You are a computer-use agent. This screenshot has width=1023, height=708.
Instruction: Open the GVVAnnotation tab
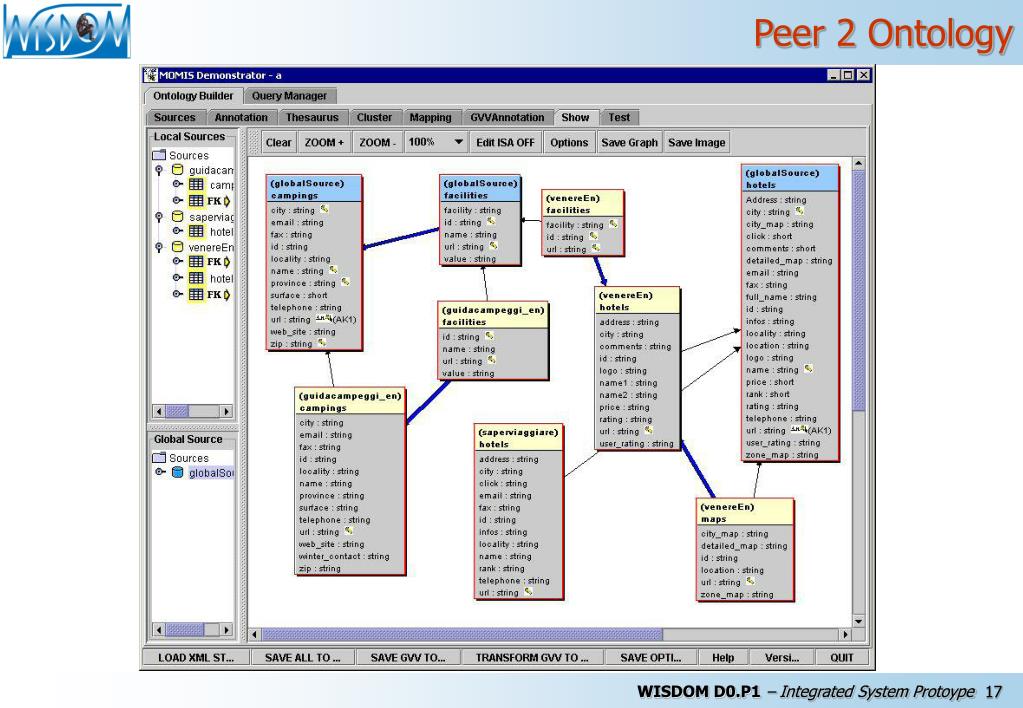coord(507,117)
